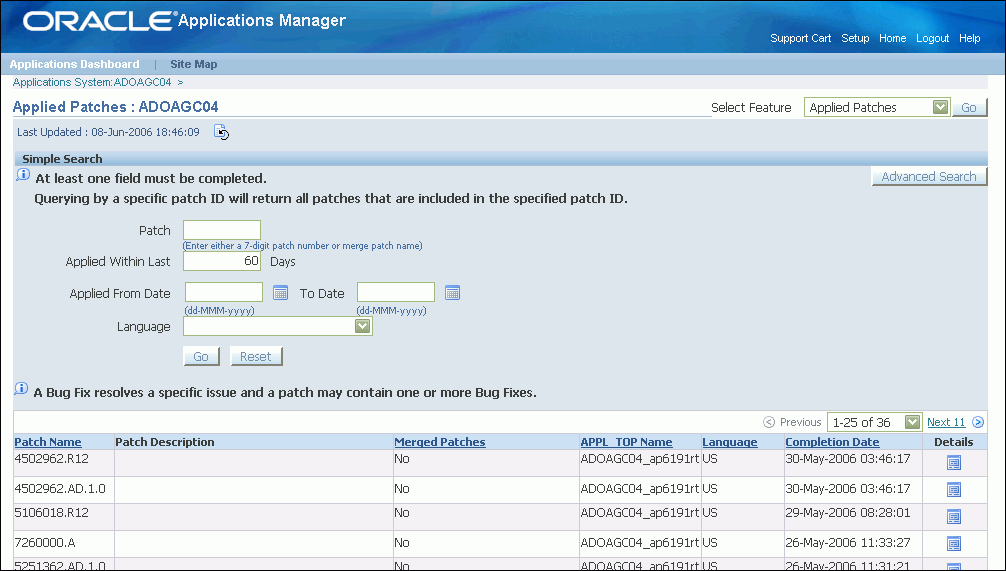1006x571 pixels.
Task: Click the Reset button
Action: pos(256,356)
